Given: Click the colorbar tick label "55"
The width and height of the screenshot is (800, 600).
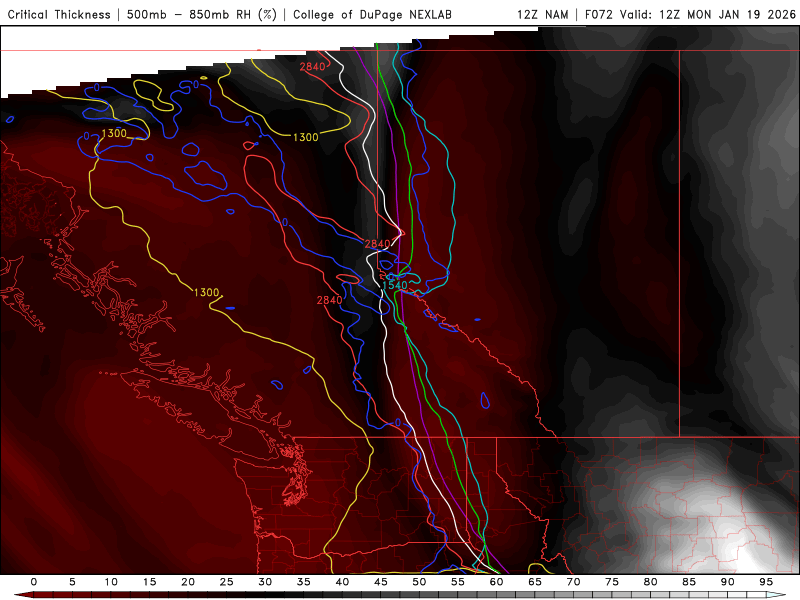Looking at the screenshot, I should [458, 582].
